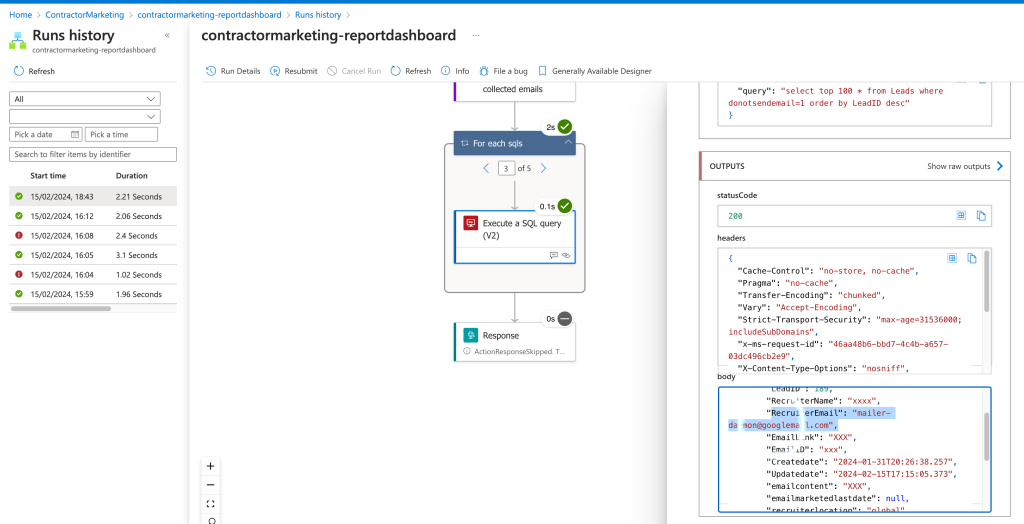Screen dimensions: 1024x524
Task: Select the Response action card
Action: coord(515,342)
